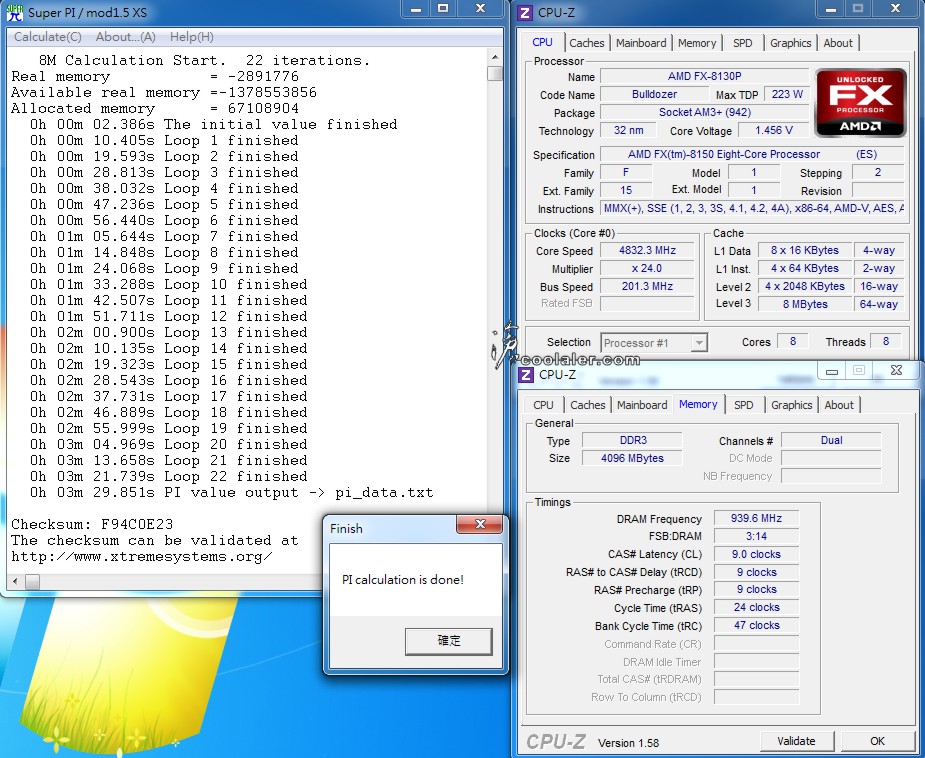Click the Validate button in CPU-Z

(796, 741)
